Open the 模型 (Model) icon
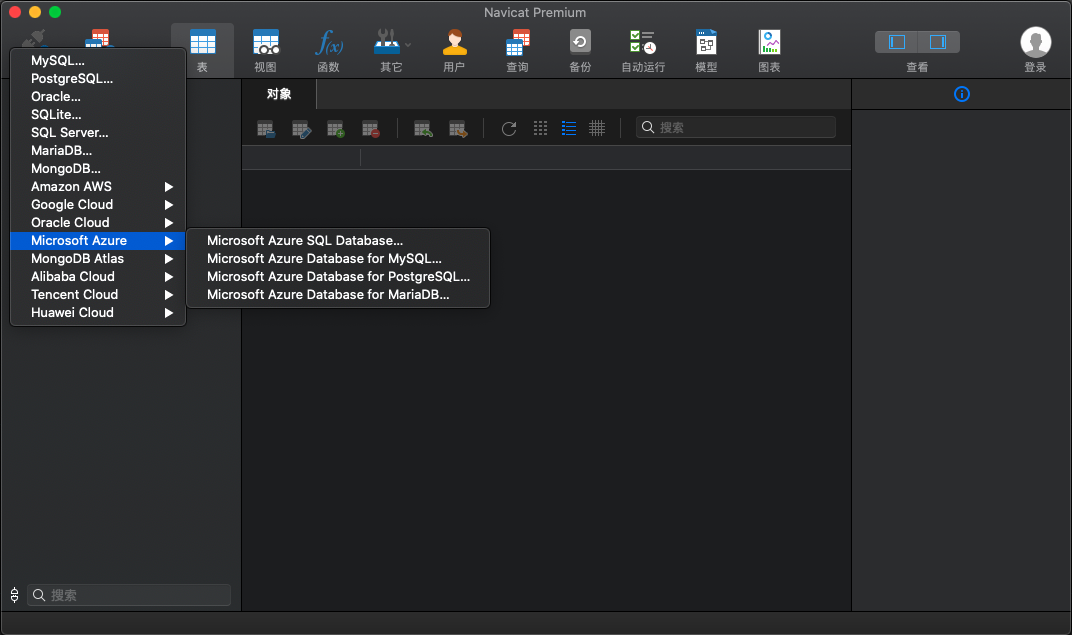Viewport: 1072px width, 635px height. [706, 42]
